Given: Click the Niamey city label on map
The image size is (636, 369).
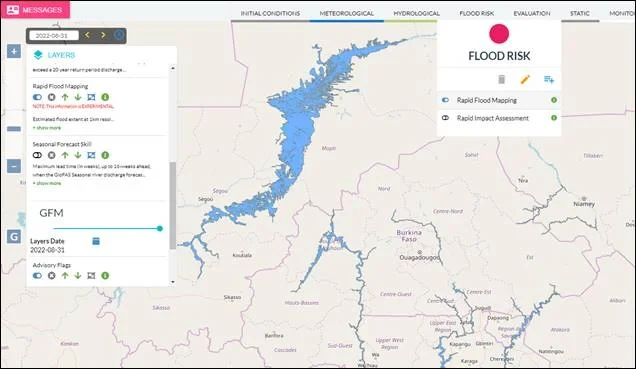Looking at the screenshot, I should 584,204.
